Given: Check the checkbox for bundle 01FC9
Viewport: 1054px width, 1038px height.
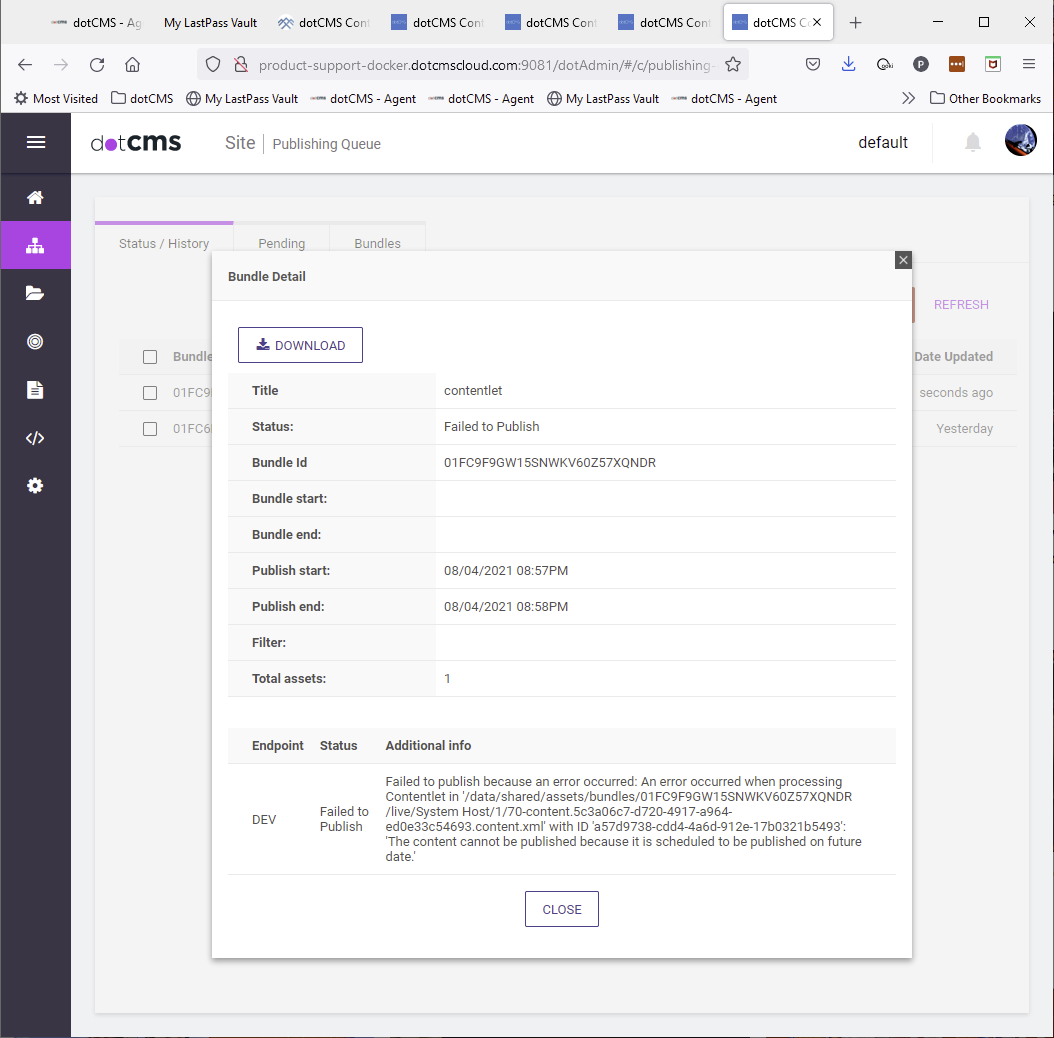Looking at the screenshot, I should tap(150, 392).
